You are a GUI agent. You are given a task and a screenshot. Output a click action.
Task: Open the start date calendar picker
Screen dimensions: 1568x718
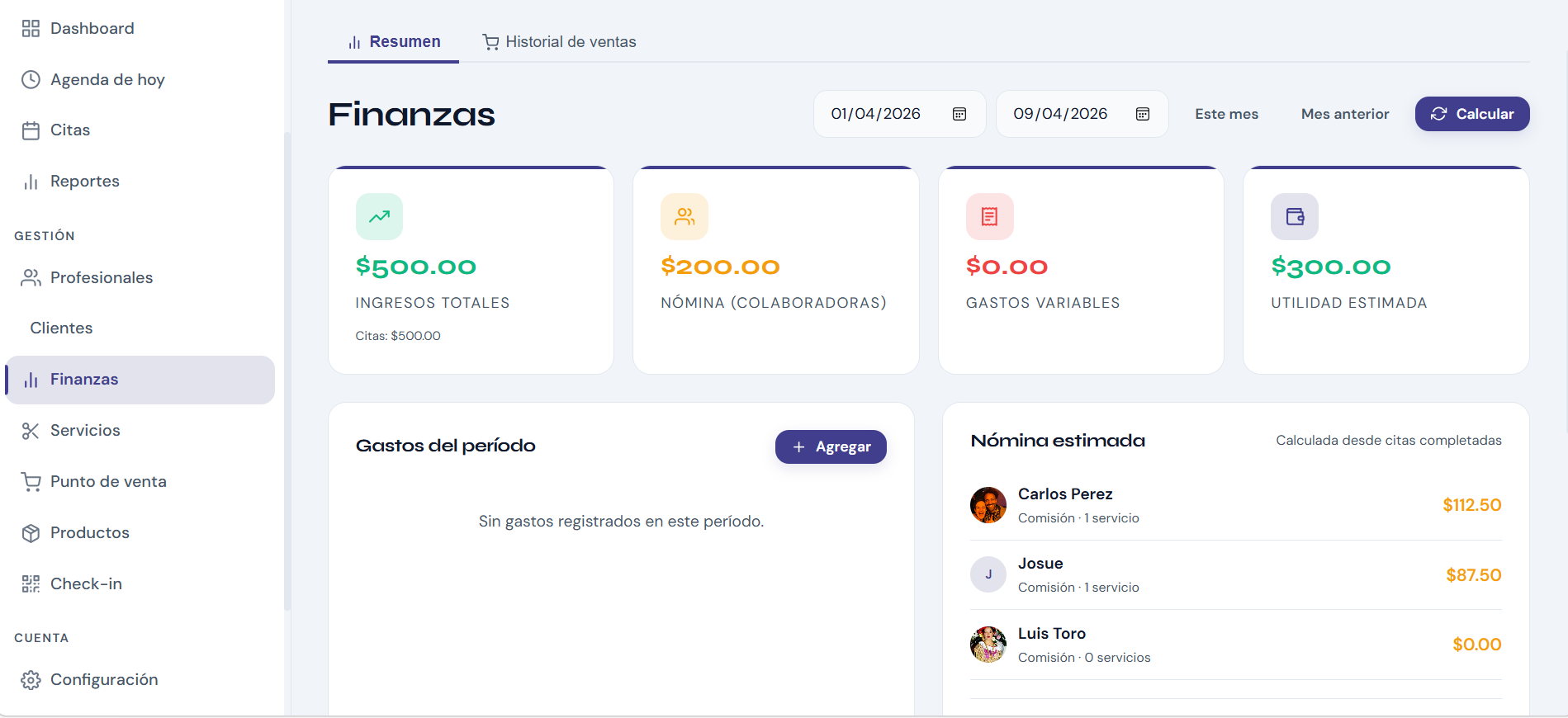pyautogui.click(x=959, y=114)
